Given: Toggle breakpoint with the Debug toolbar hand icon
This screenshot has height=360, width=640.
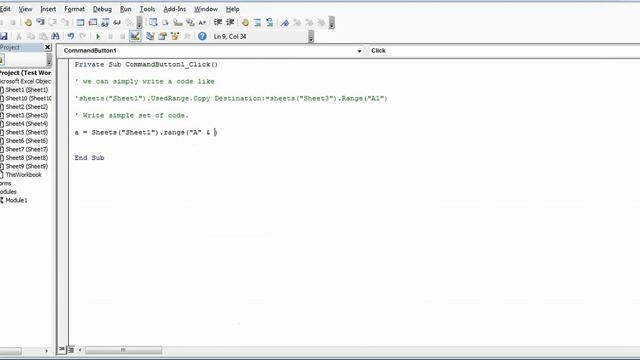Looking at the screenshot, I should pos(28,22).
